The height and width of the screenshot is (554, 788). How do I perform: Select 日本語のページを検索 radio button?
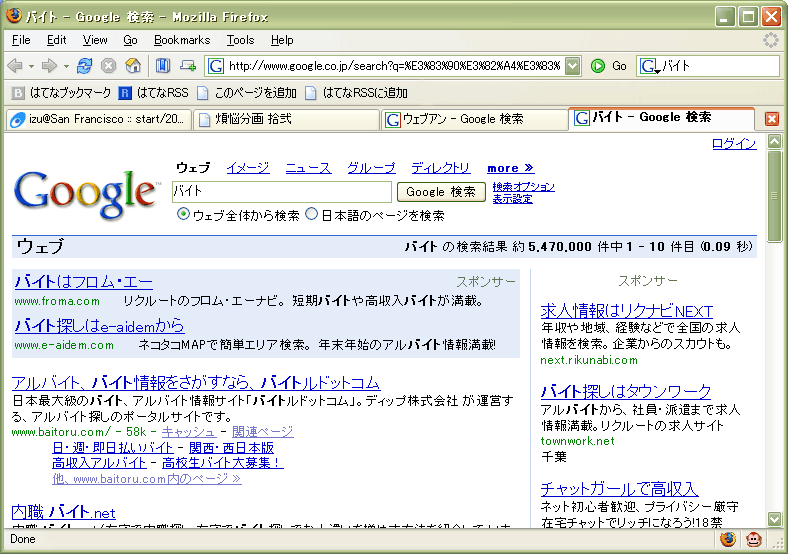312,215
